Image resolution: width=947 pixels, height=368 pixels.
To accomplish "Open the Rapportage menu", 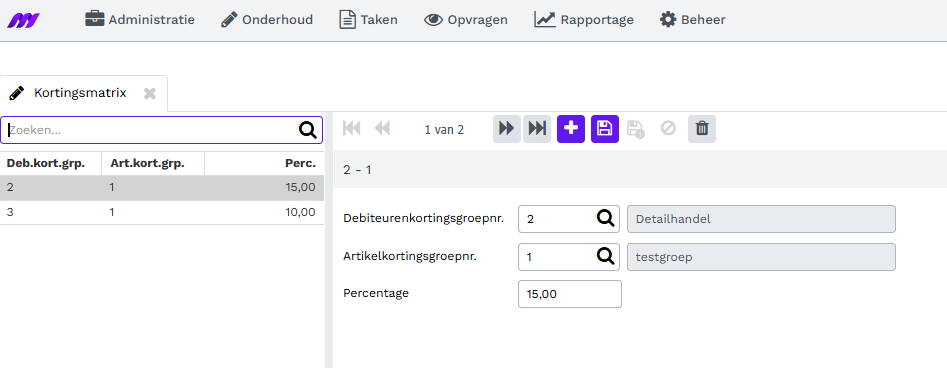I will (584, 19).
